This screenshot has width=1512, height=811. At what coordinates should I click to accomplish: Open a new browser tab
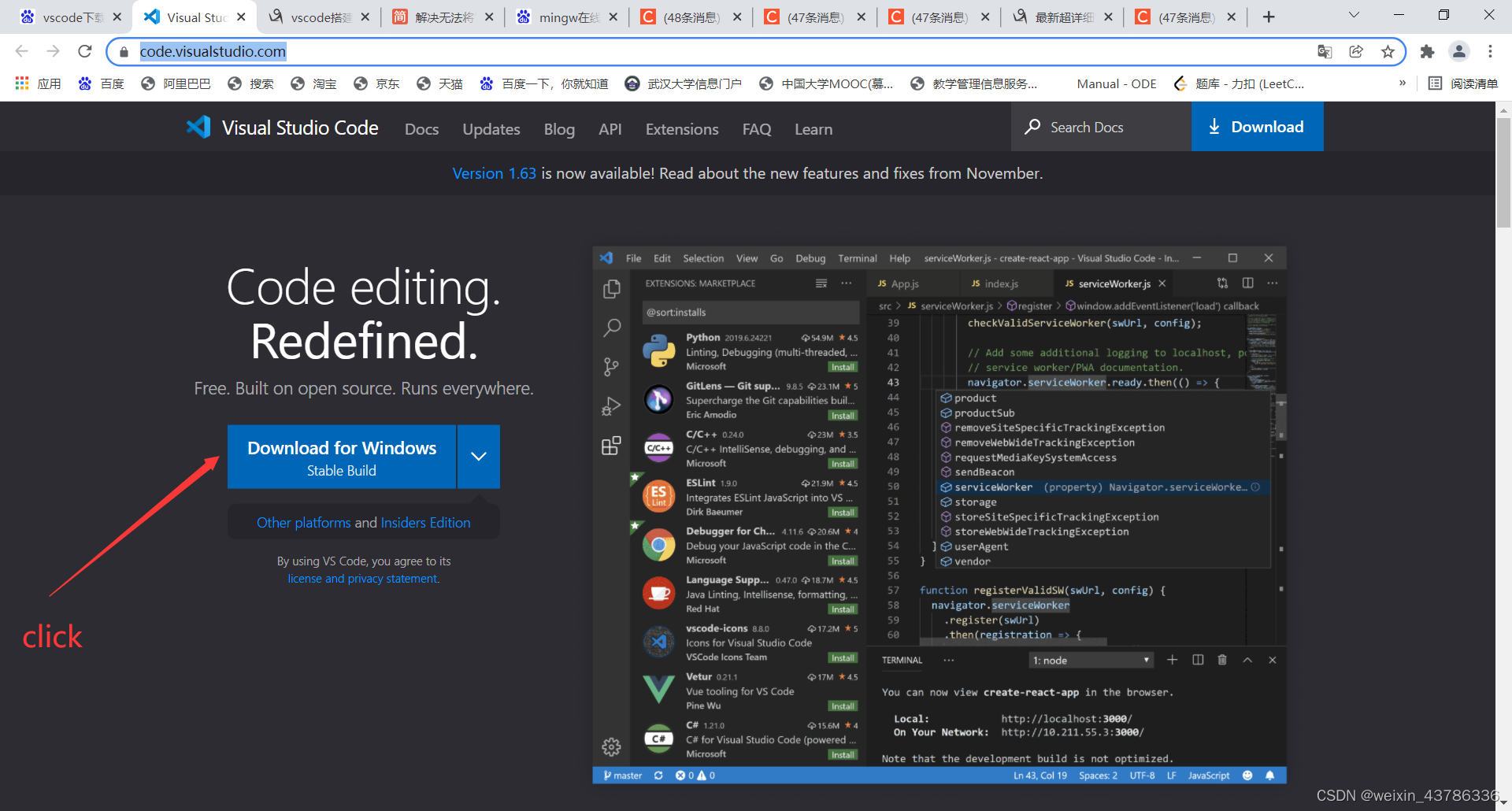click(1269, 17)
